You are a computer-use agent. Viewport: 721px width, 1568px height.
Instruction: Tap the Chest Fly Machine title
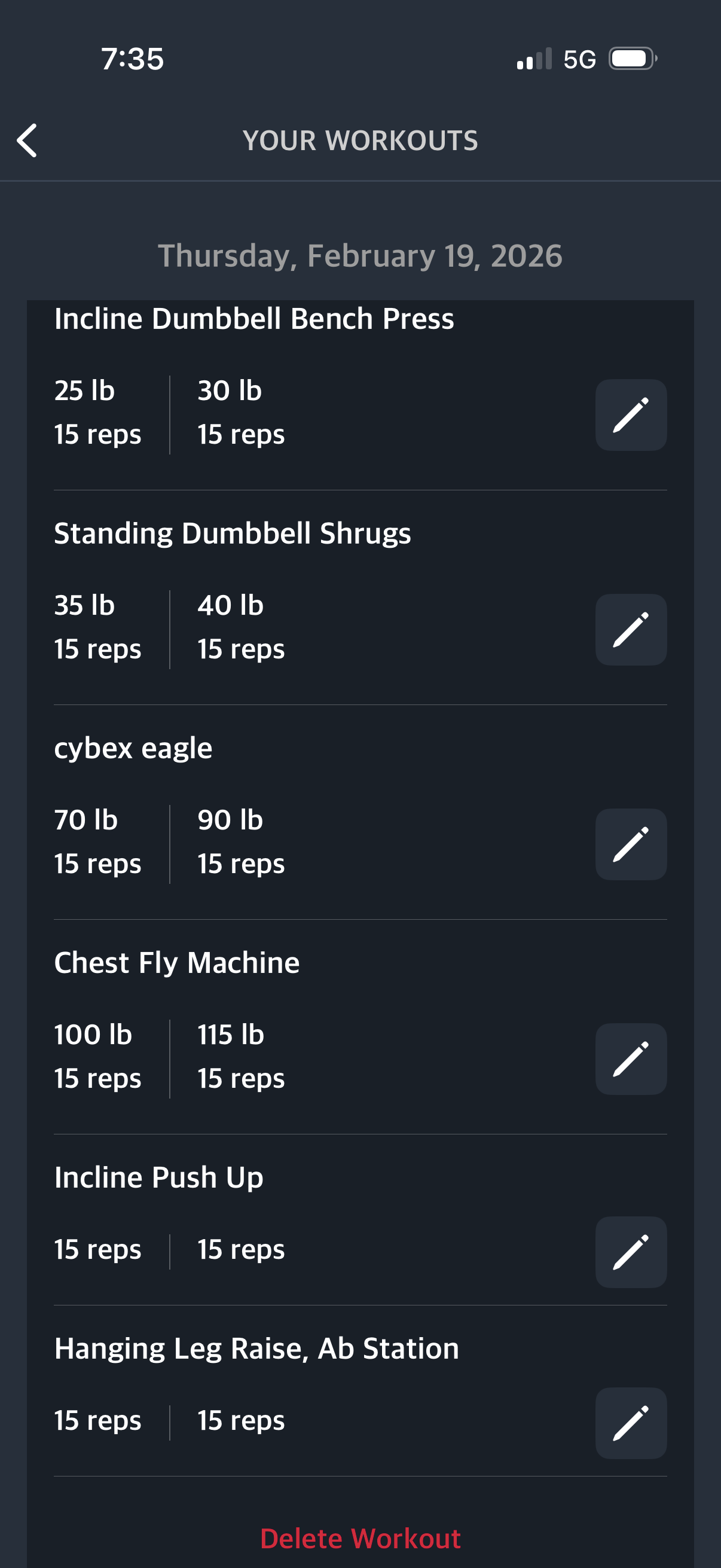tap(176, 963)
